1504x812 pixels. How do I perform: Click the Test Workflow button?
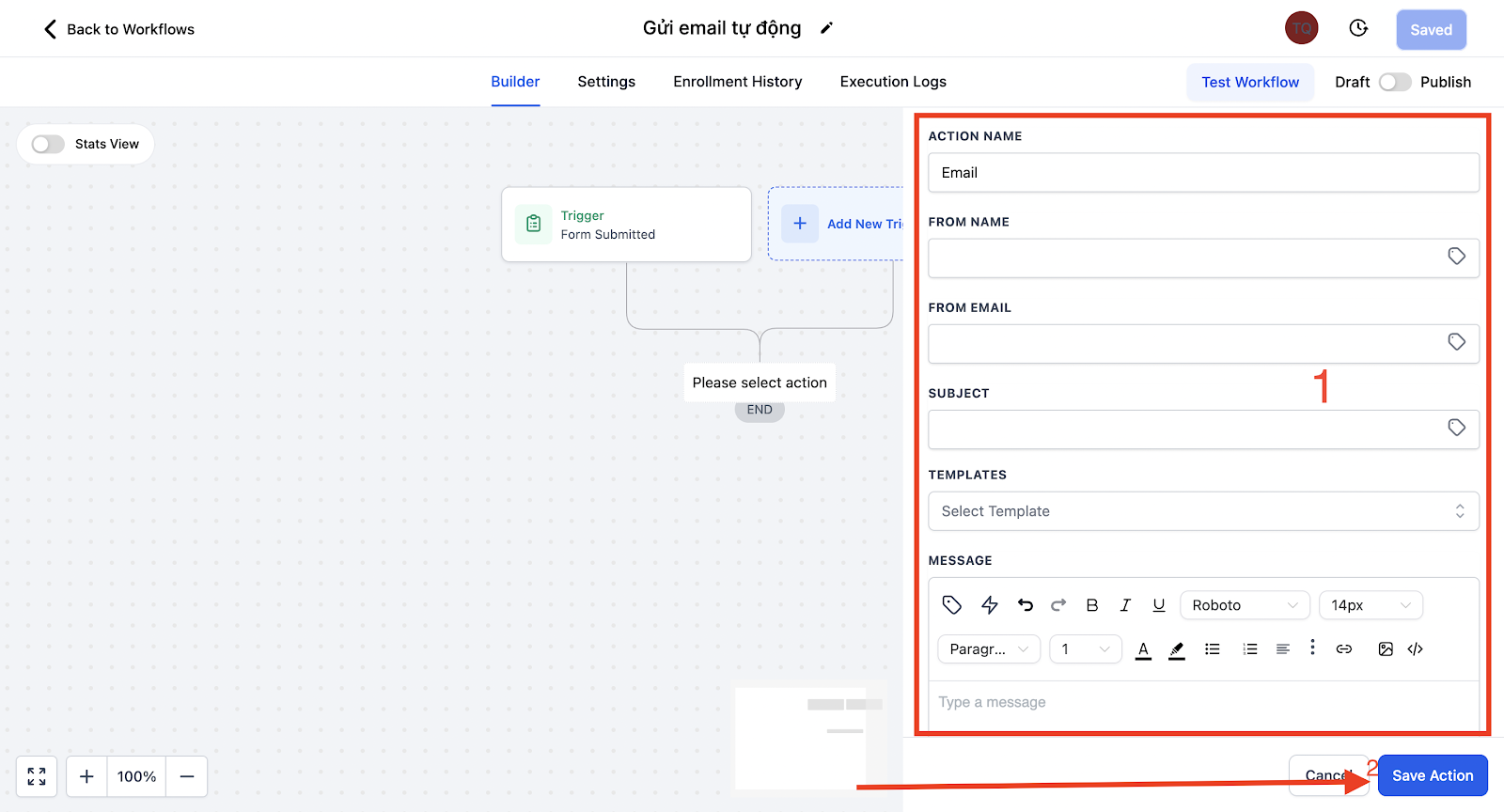1250,82
